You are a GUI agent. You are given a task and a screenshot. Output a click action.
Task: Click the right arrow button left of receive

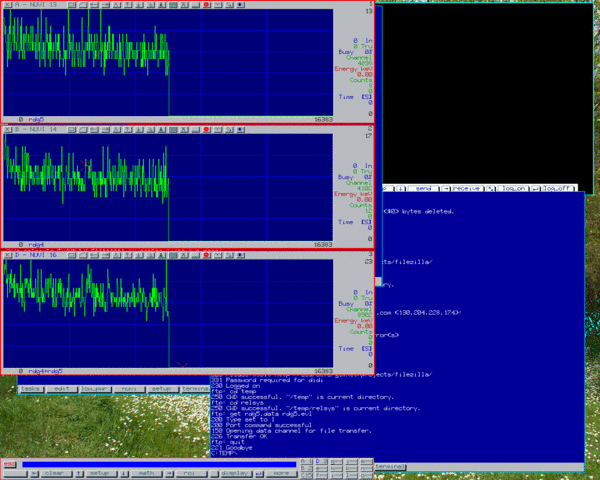[x=445, y=188]
